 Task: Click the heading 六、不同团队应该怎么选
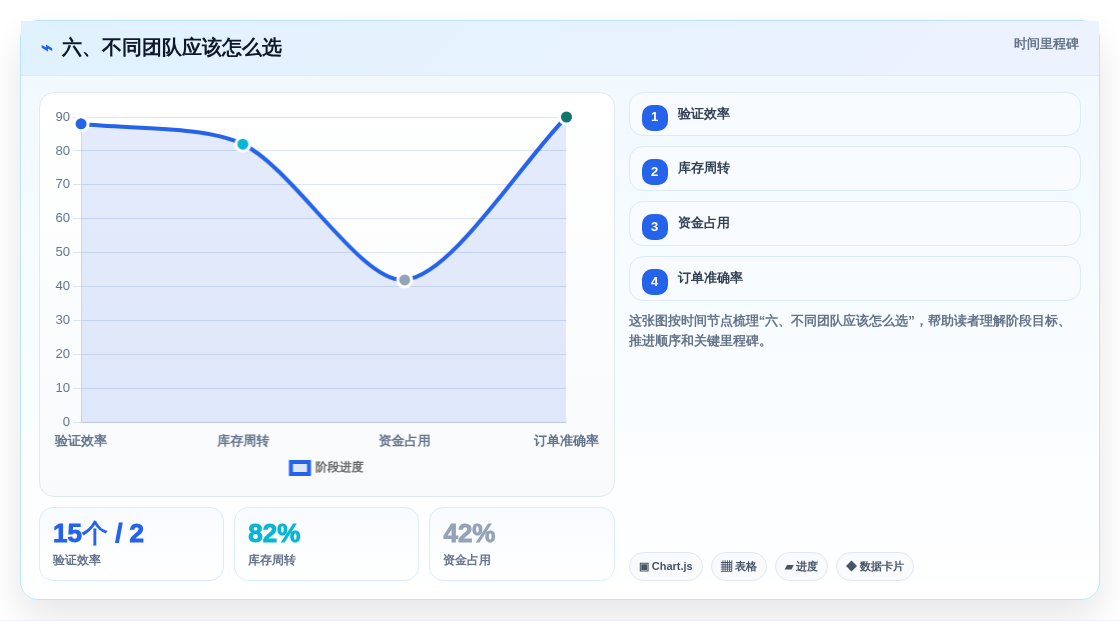tap(171, 48)
